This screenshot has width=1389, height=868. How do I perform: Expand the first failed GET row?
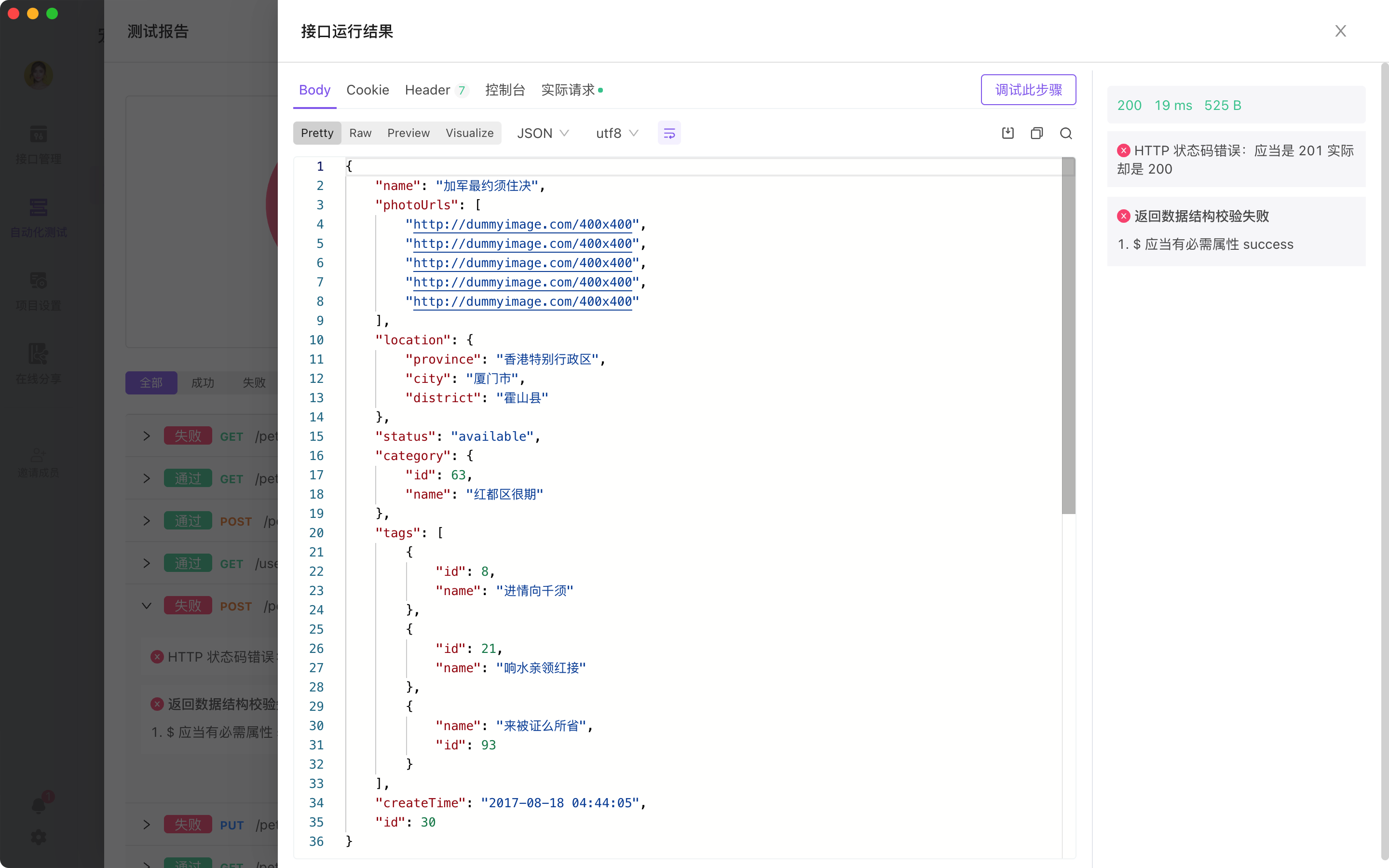(146, 436)
